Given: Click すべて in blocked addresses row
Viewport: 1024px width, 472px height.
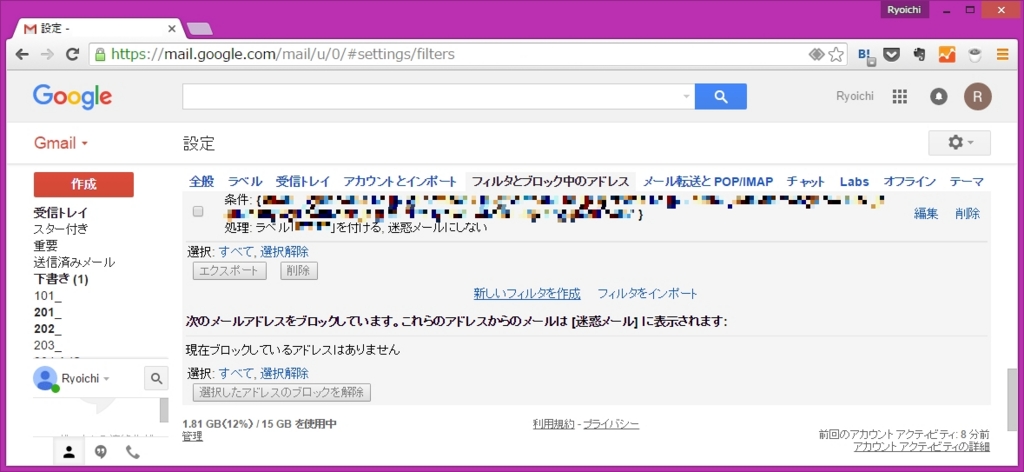Looking at the screenshot, I should 236,374.
